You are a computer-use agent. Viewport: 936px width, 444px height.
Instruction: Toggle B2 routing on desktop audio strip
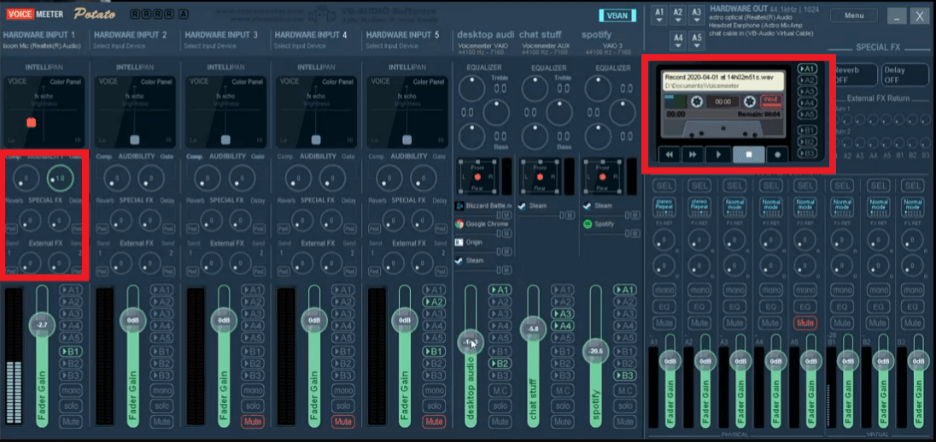500,363
